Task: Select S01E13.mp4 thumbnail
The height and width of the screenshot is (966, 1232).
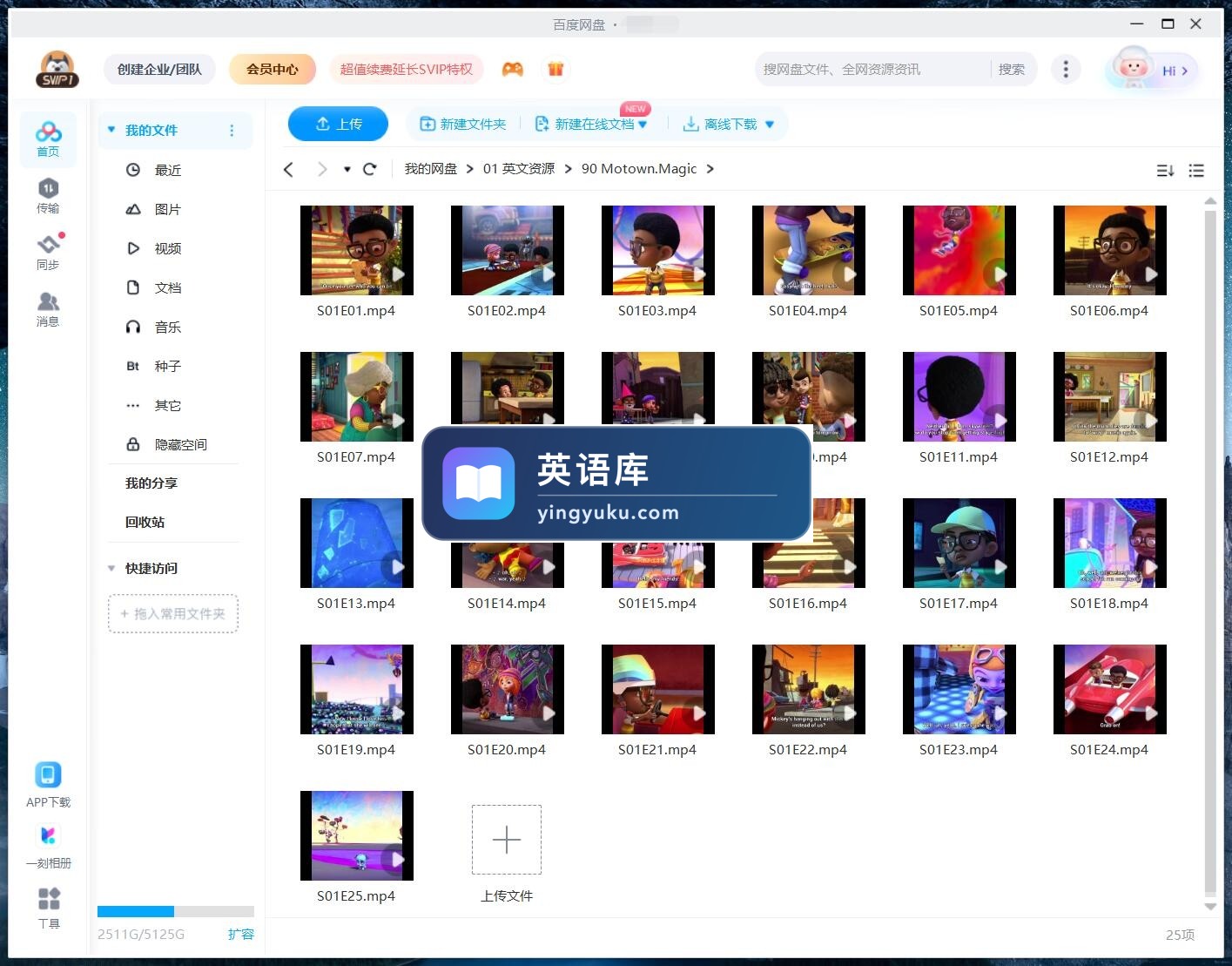Action: (356, 543)
